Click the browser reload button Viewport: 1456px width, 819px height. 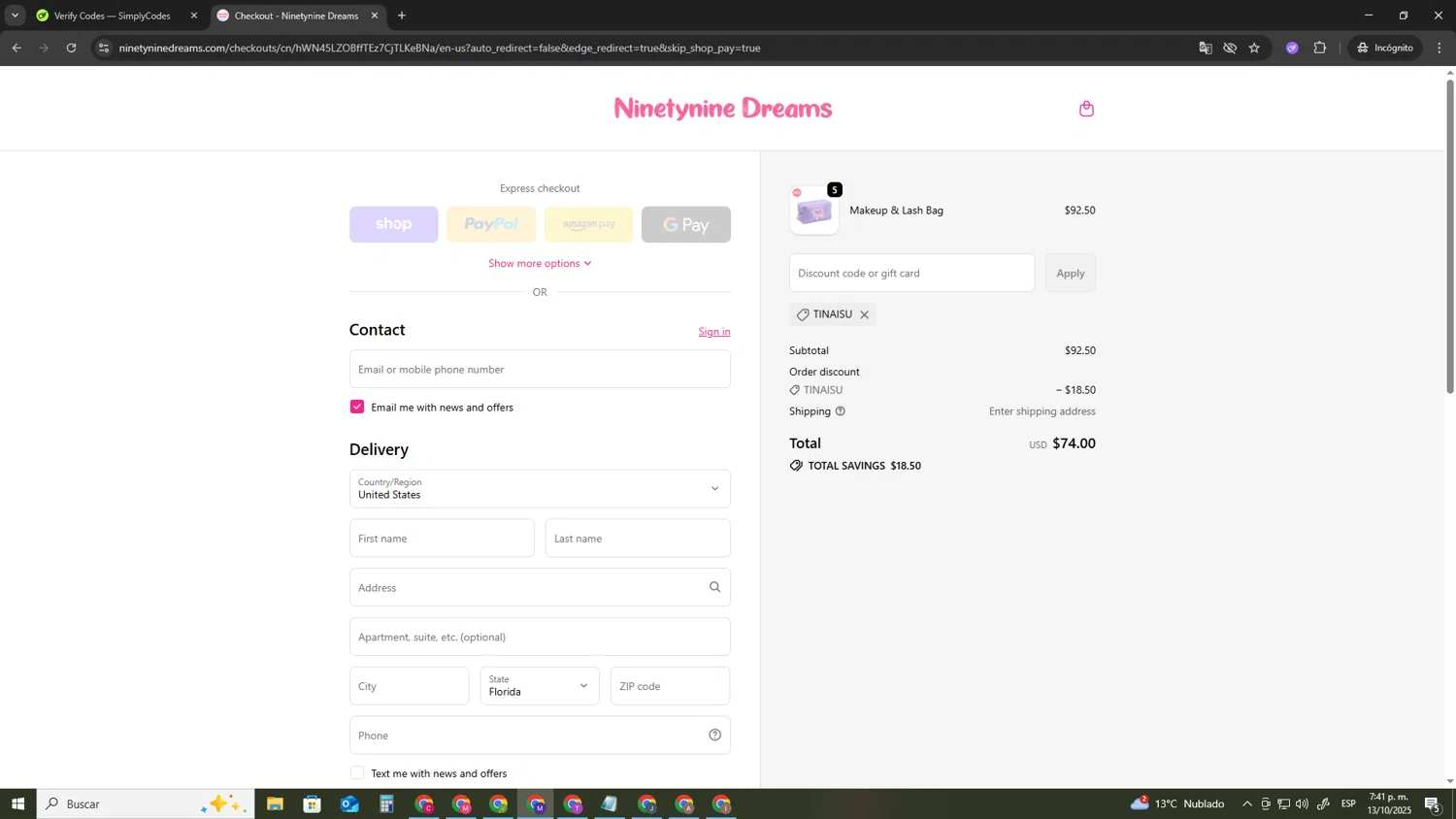pos(71,48)
